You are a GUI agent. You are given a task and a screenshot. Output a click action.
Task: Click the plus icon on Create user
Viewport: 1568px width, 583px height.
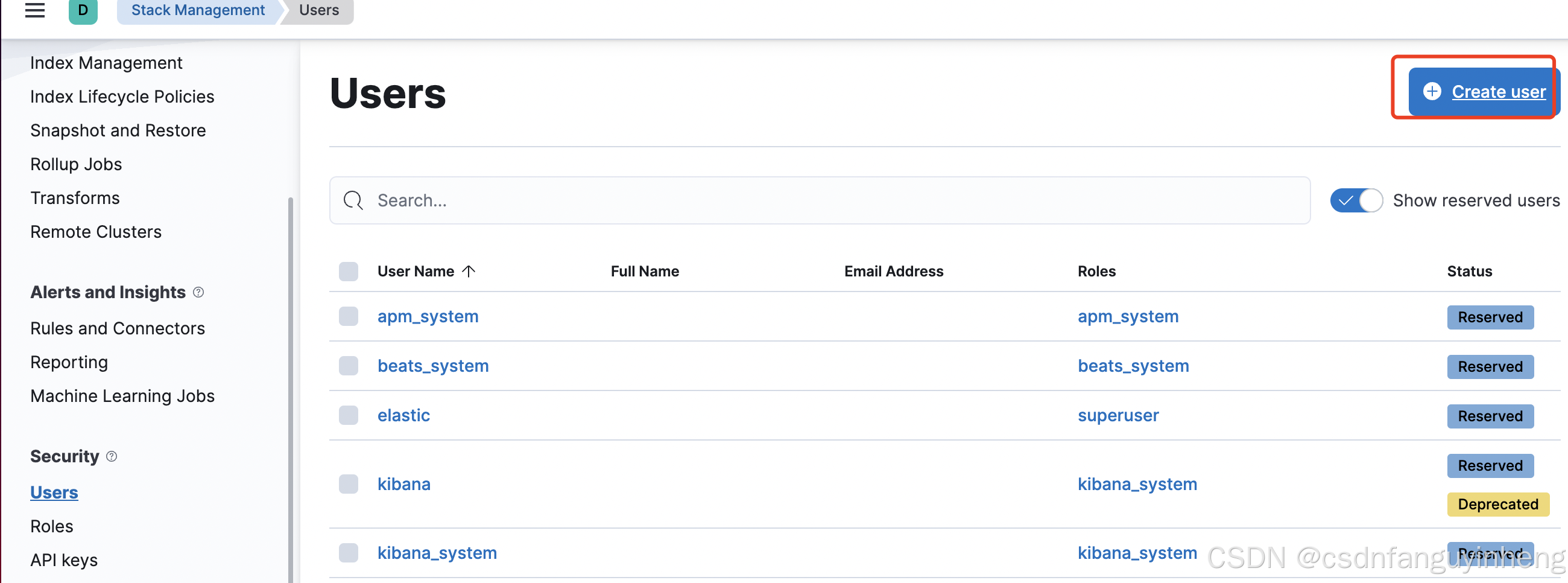pos(1432,91)
